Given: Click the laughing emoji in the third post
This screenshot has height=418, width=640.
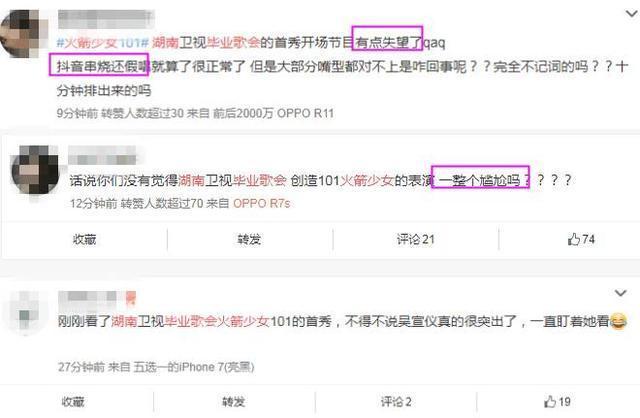Looking at the screenshot, I should [619, 321].
